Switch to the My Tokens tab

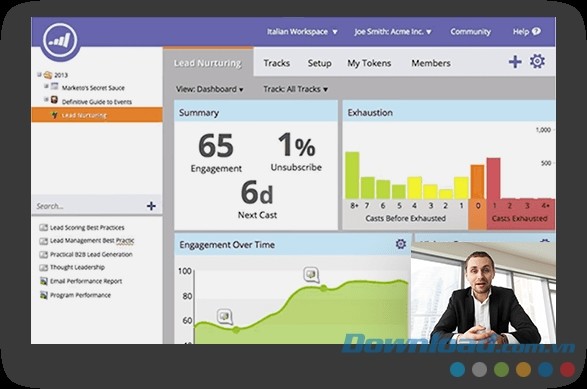[x=369, y=63]
